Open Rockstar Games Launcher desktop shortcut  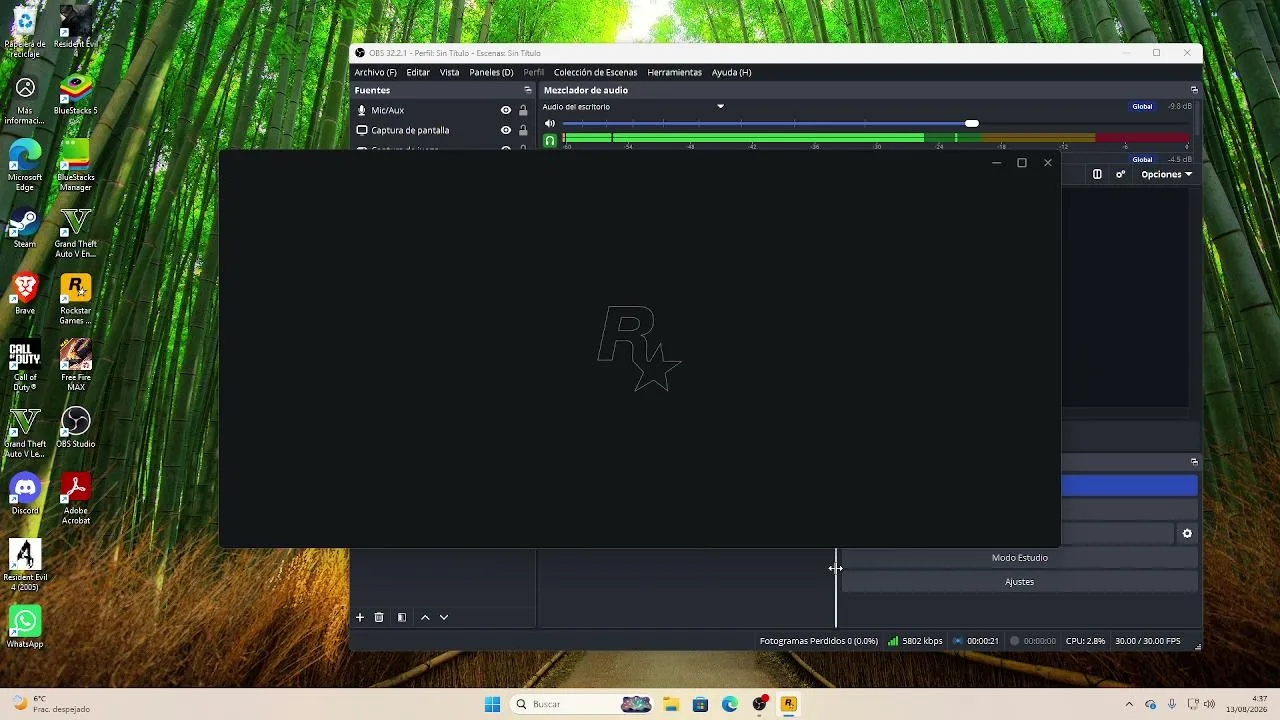(76, 300)
